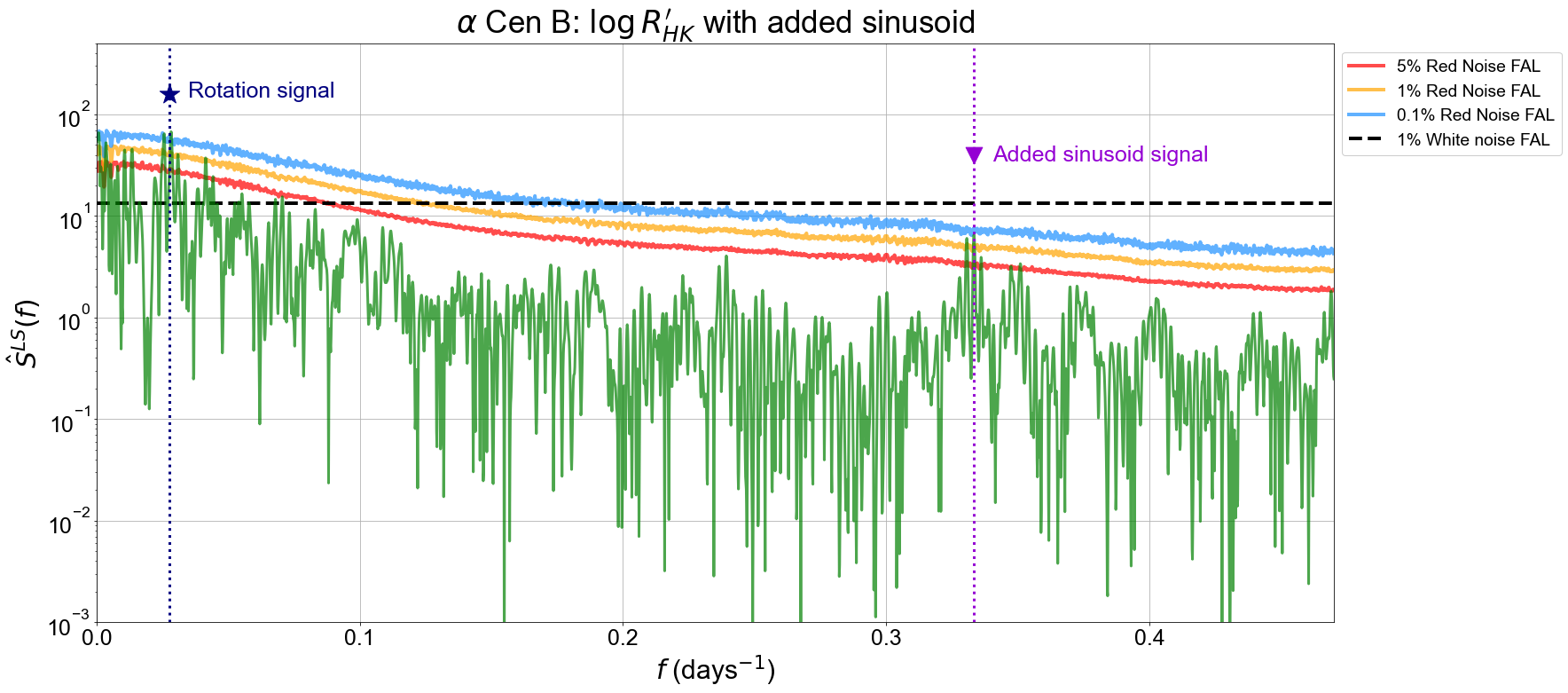Click the y-axis tick label 10⁻²
The width and height of the screenshot is (1568, 693).
coord(70,522)
